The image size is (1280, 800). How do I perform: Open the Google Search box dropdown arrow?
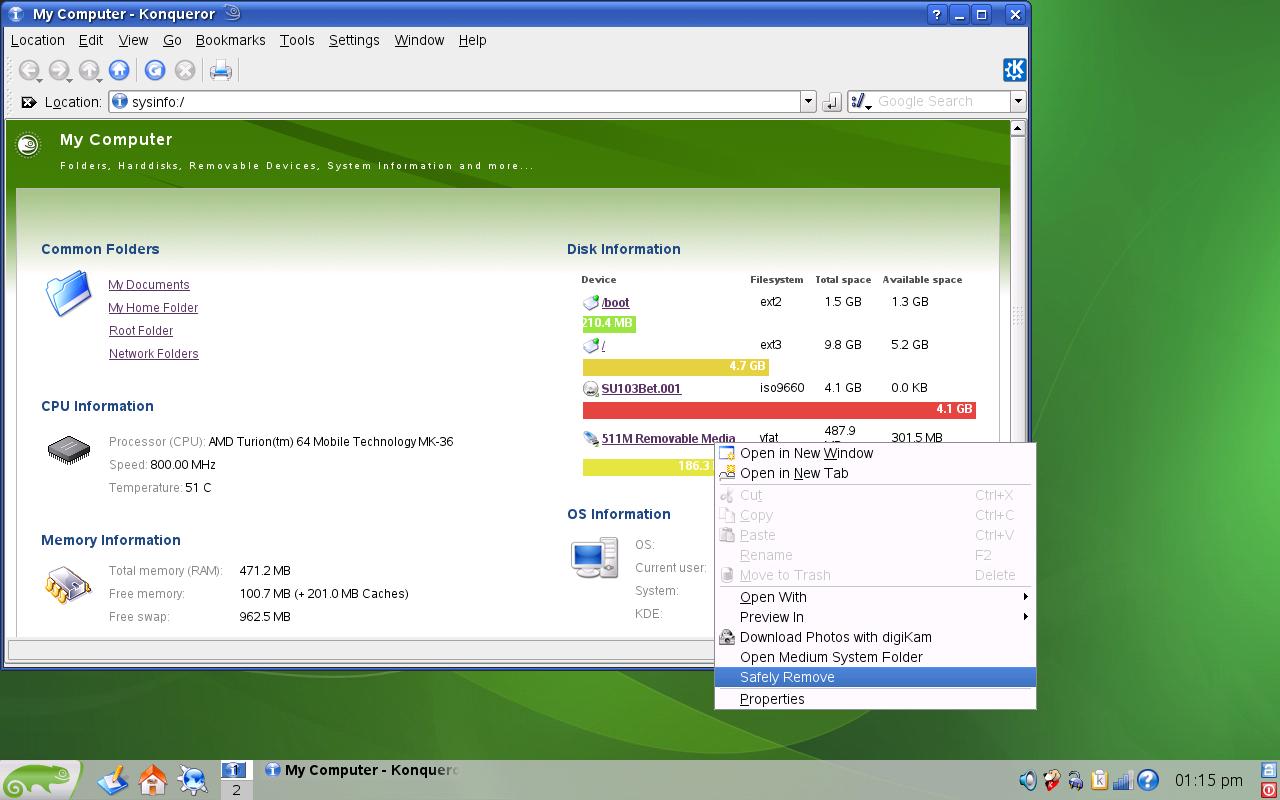click(1018, 101)
